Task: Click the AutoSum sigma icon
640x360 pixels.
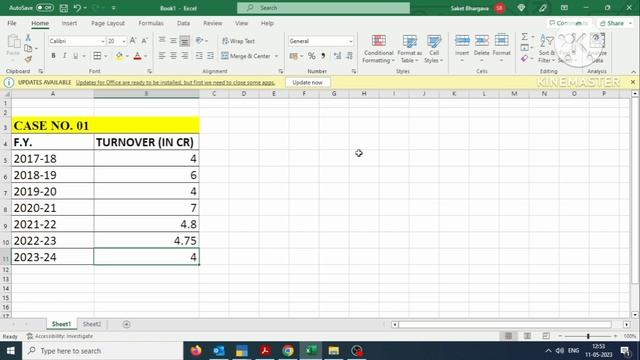Action: pyautogui.click(x=524, y=37)
